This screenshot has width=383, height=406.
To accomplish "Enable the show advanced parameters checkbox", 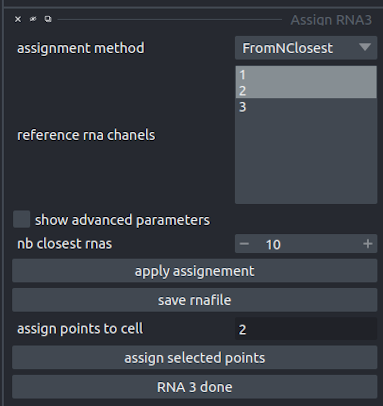I will click(22, 219).
